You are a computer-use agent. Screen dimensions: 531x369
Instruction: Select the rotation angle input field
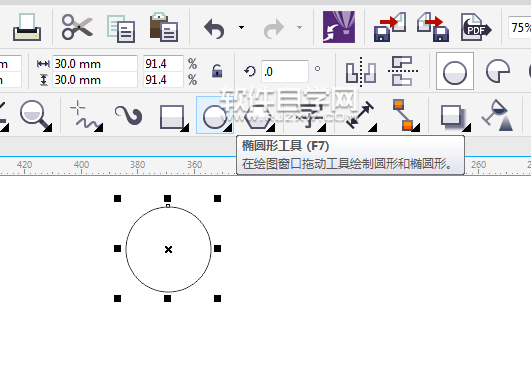click(284, 71)
